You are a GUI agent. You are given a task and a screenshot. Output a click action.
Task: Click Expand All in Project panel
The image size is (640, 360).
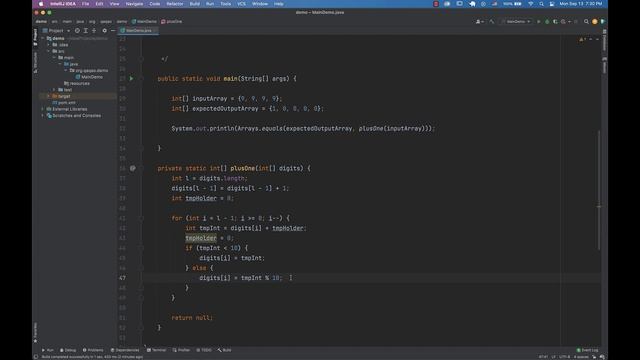86,31
